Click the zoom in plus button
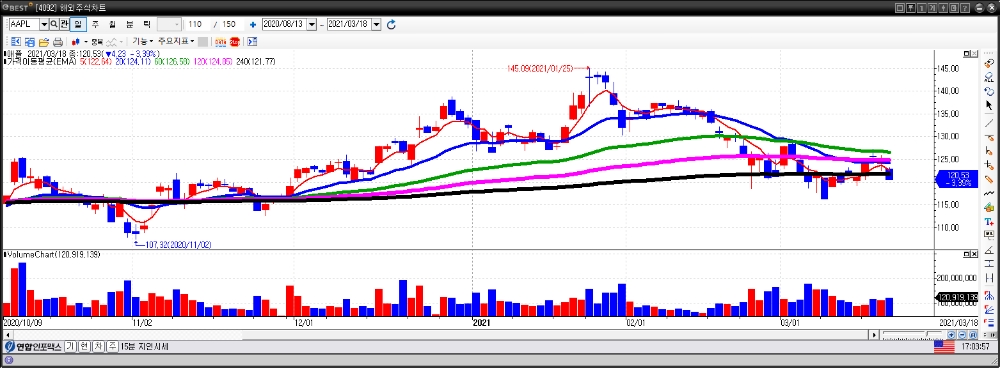Image resolution: width=1000 pixels, height=368 pixels. coord(951,335)
